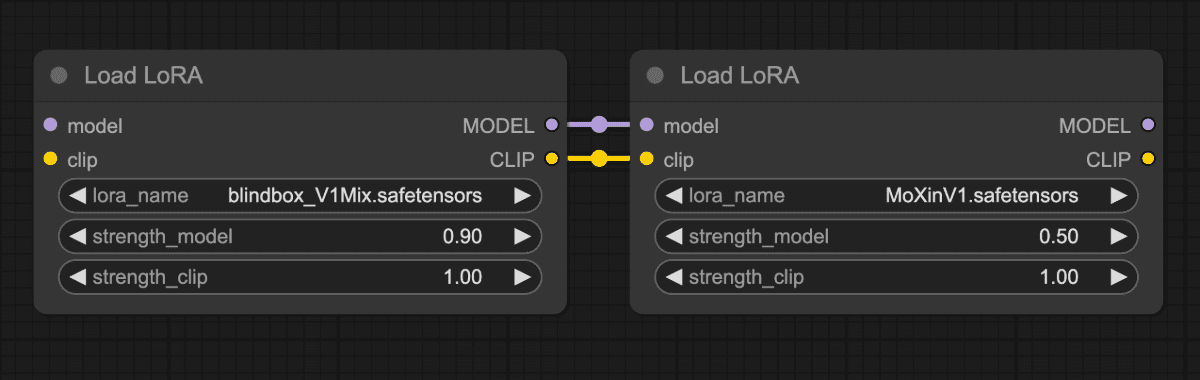Click the strength_model 0.50 value field
The height and width of the screenshot is (380, 1200).
click(896, 237)
